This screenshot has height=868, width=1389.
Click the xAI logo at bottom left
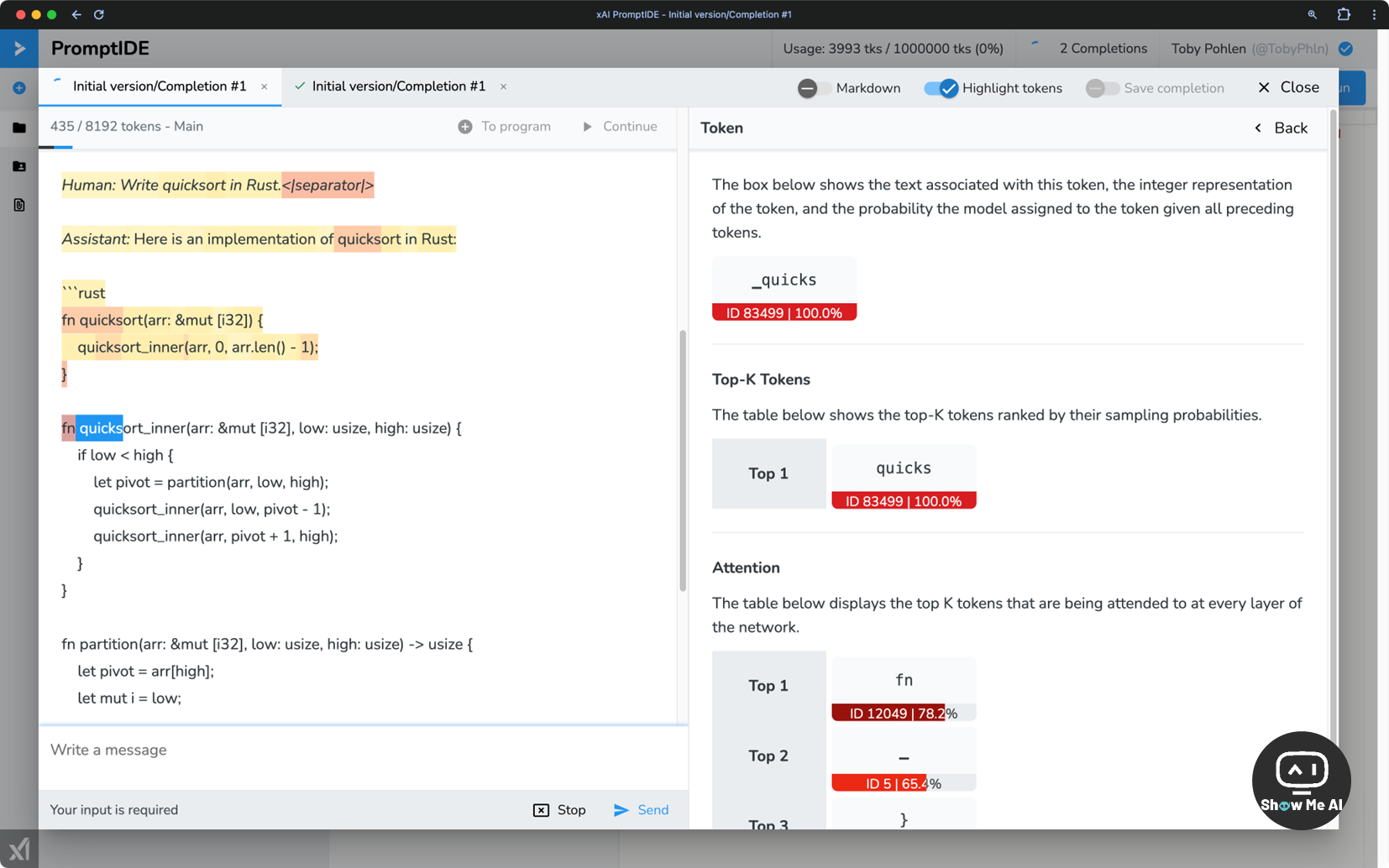click(19, 849)
